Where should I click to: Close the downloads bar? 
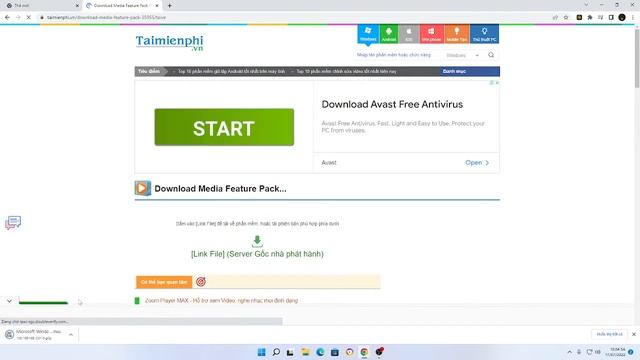pyautogui.click(x=633, y=334)
